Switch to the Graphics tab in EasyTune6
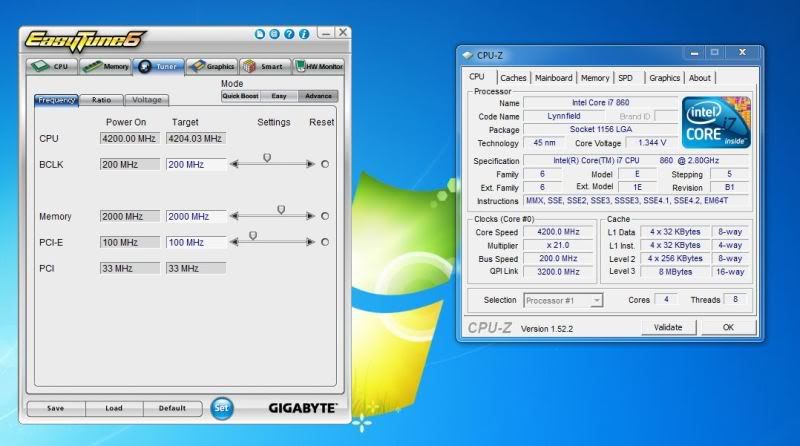 (212, 66)
